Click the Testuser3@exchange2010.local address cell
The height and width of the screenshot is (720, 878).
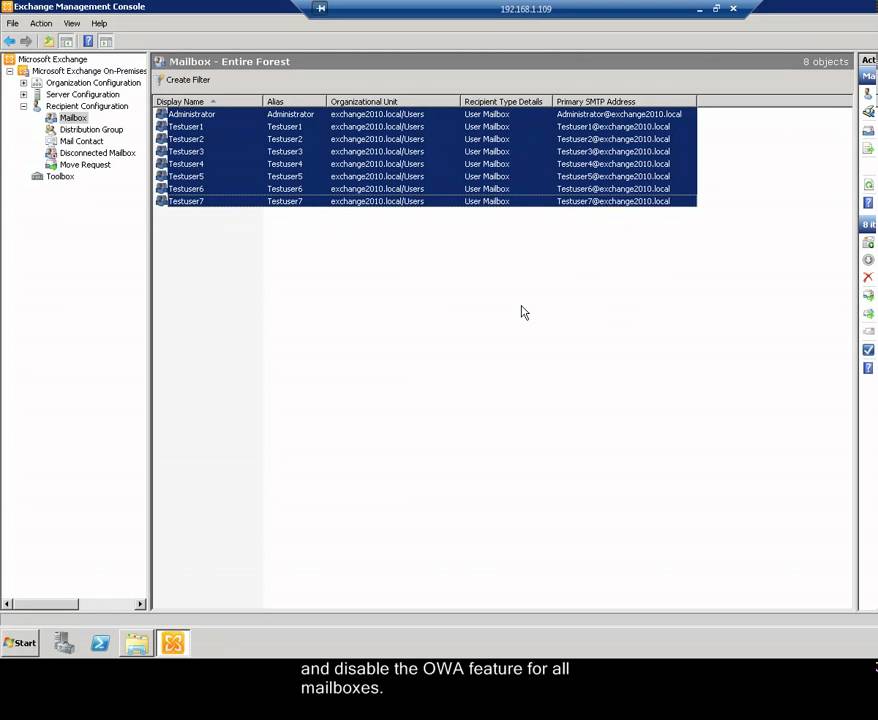(x=613, y=152)
